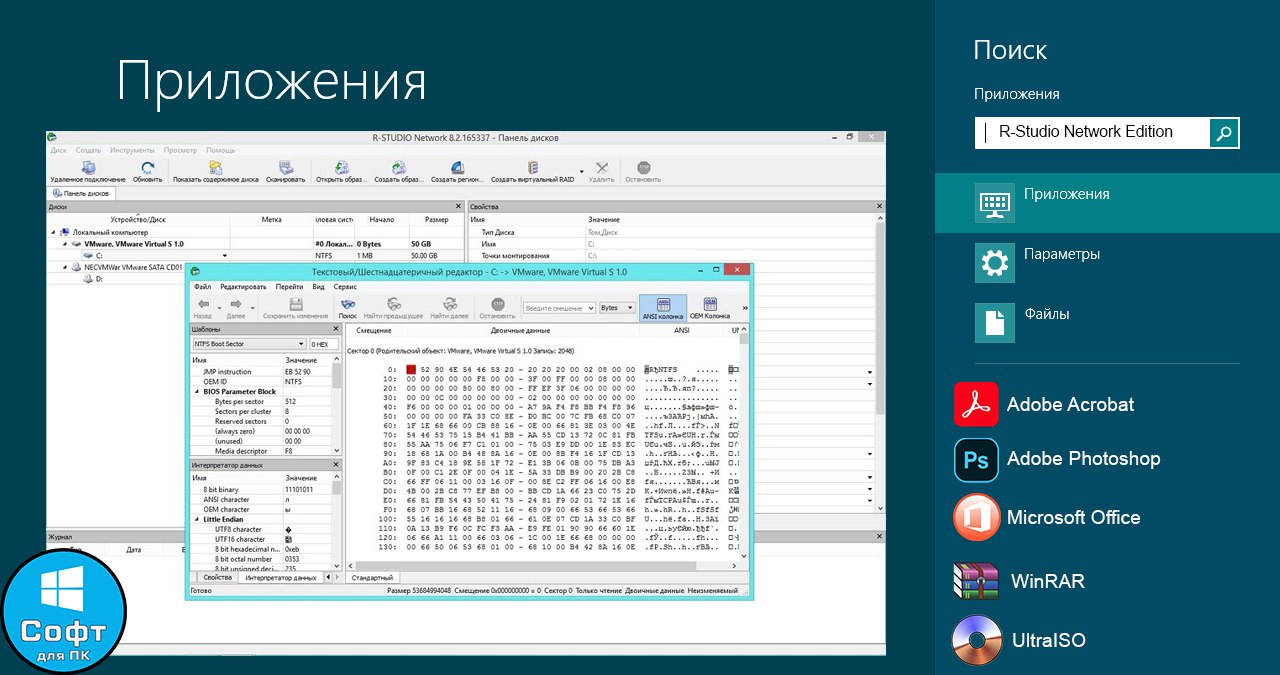Open the Сервис menu

coord(345,286)
